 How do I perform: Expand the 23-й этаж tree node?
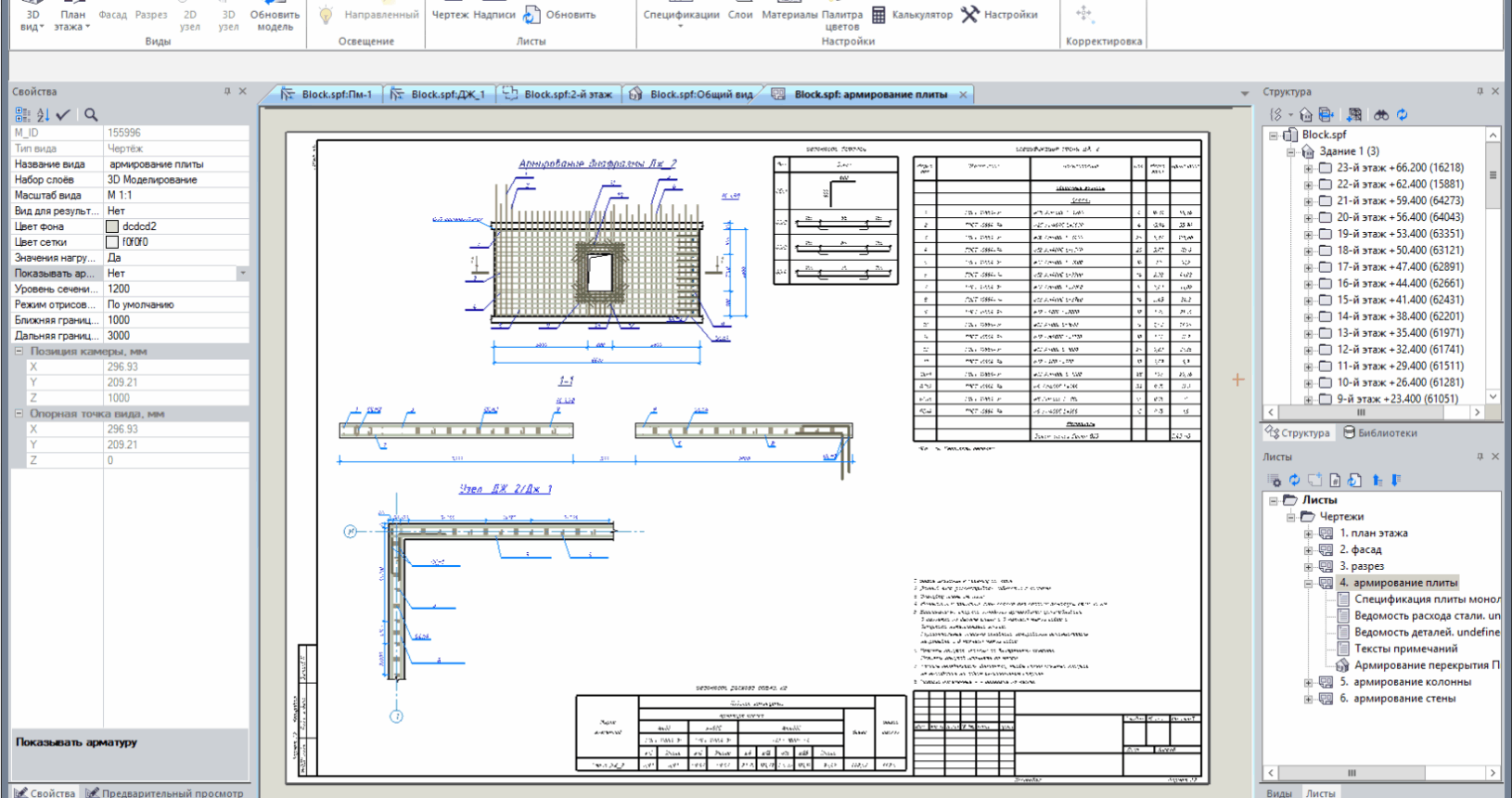1308,168
